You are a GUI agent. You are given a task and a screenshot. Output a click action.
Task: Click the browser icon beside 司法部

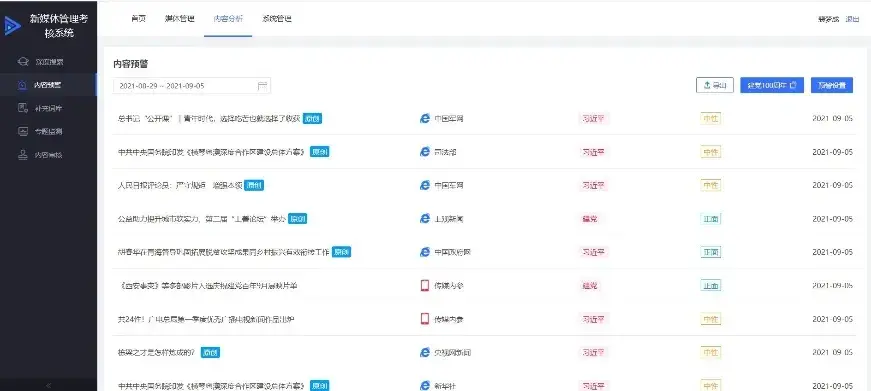pos(425,152)
